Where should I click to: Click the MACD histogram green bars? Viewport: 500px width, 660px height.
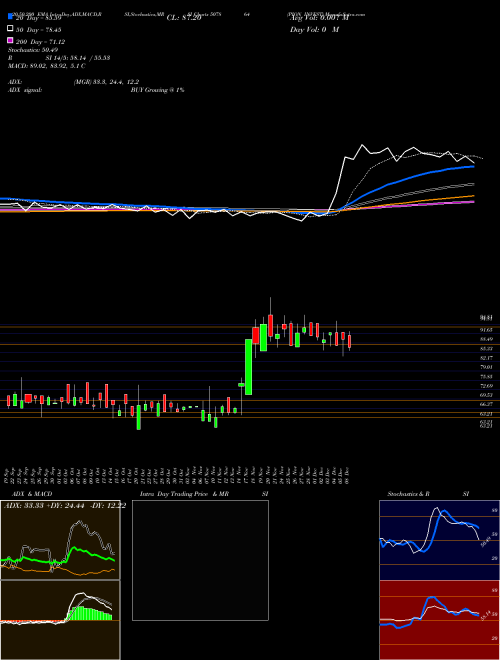point(90,614)
